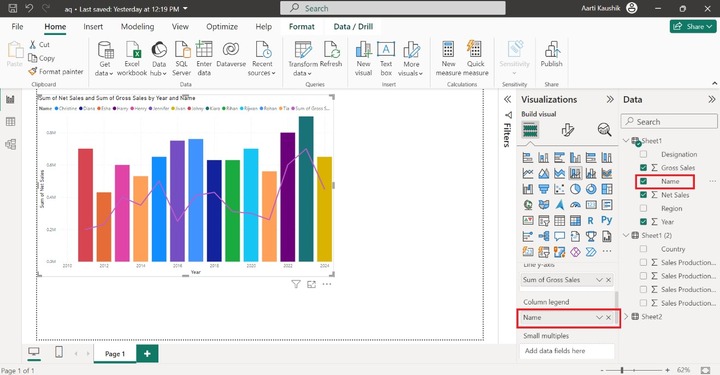Click the title bar Search box
Viewport: 720px width, 375px height.
(393, 8)
